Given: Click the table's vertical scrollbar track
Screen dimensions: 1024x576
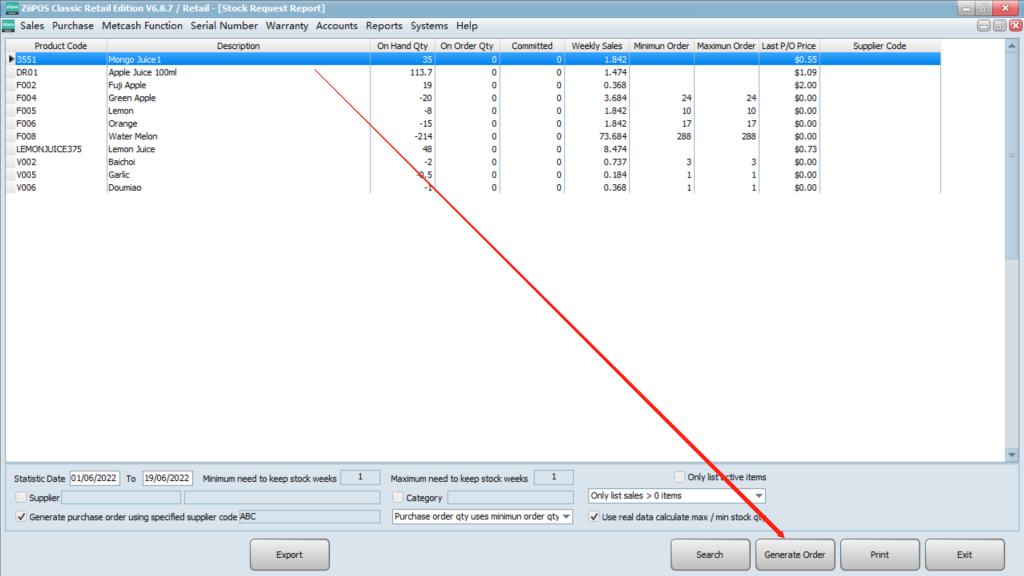Looking at the screenshot, I should [1011, 300].
